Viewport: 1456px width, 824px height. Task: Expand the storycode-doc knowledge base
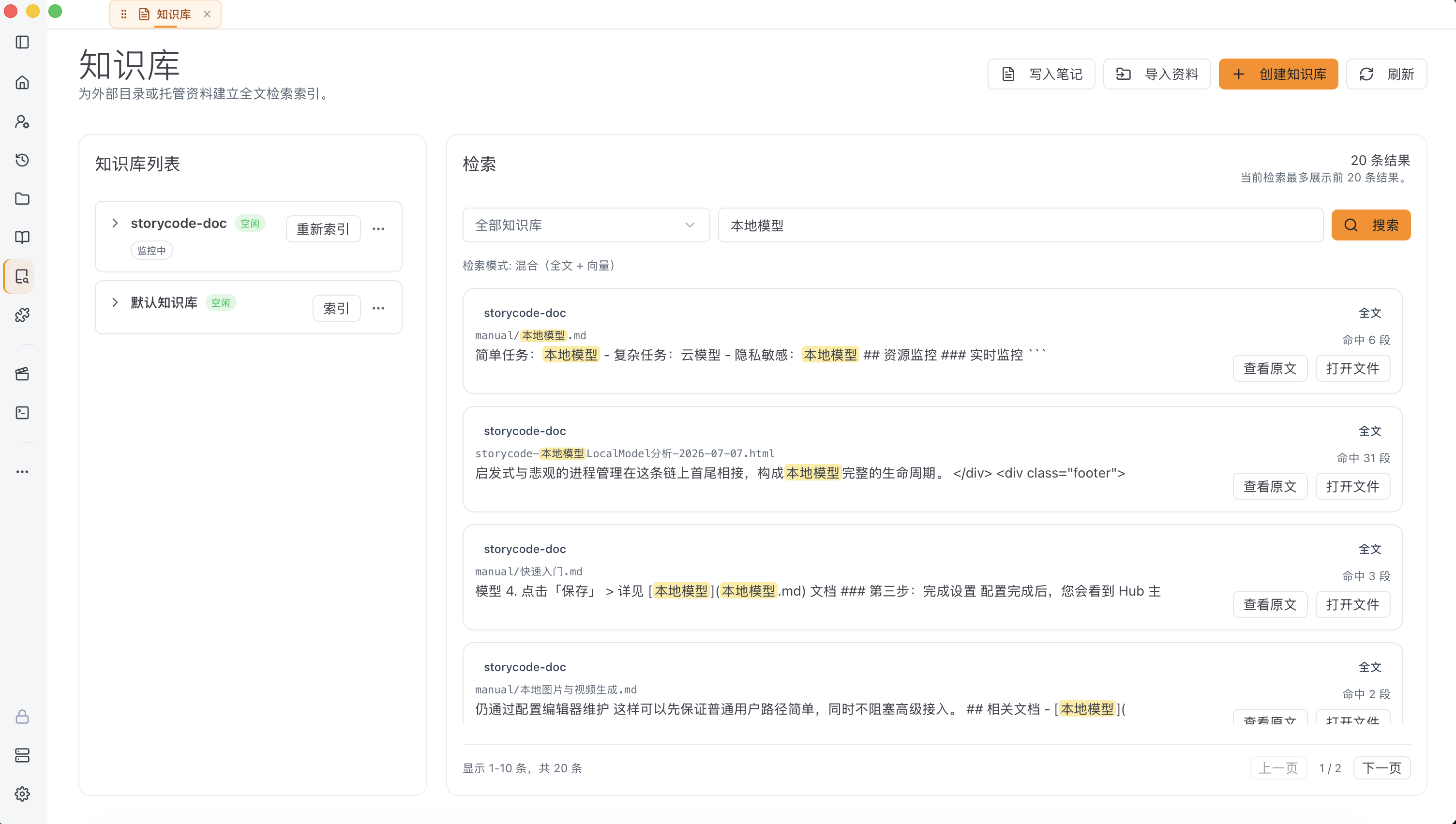[x=115, y=223]
